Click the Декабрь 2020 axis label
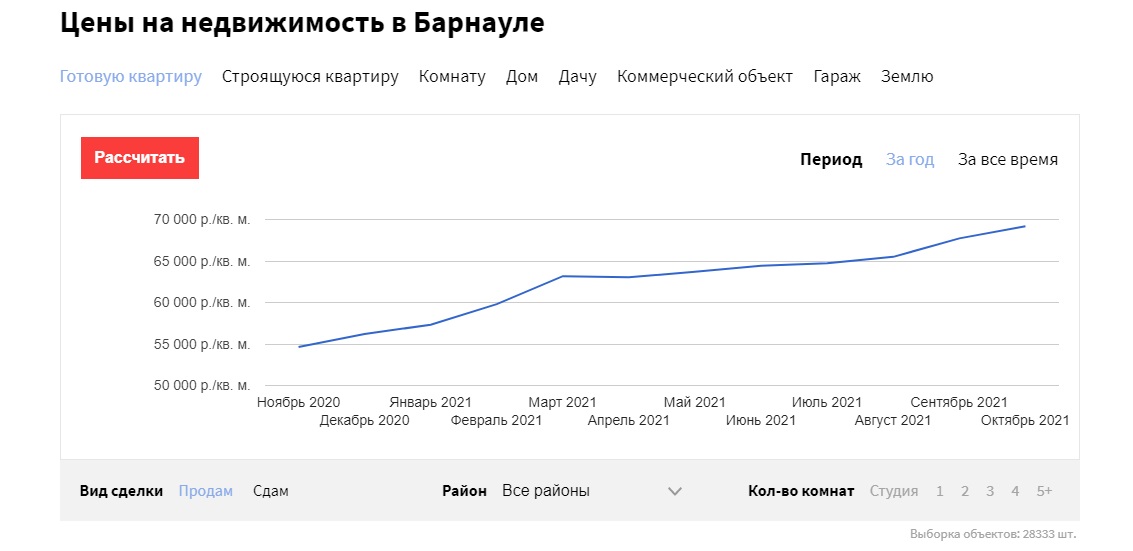Image resolution: width=1133 pixels, height=551 pixels. (x=365, y=420)
